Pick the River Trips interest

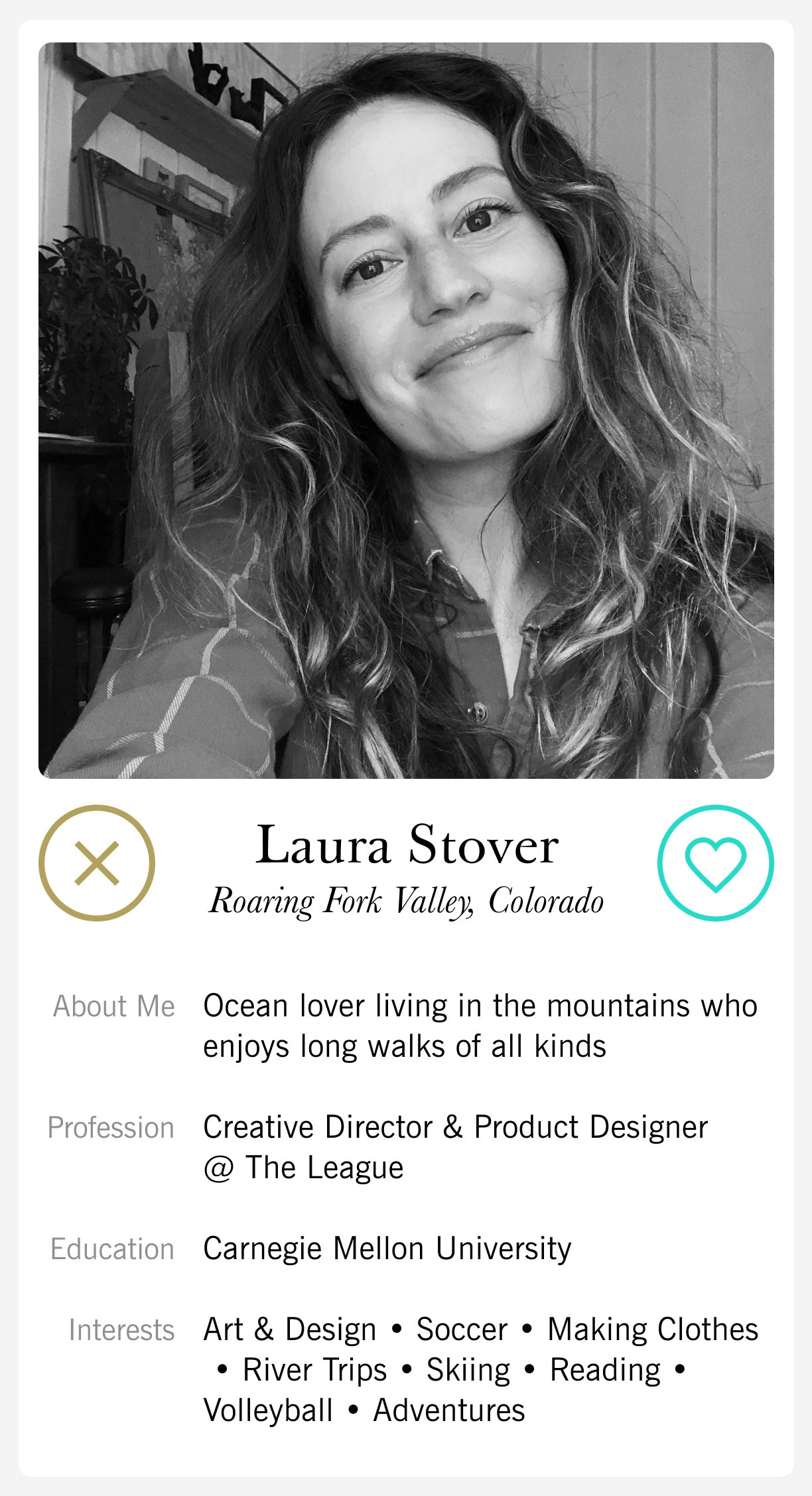coord(314,1370)
